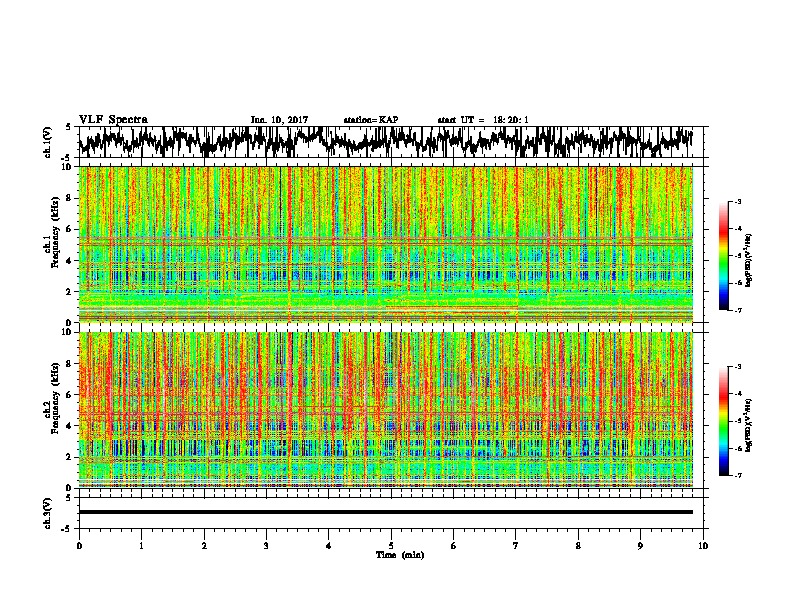Click the ch.3(V) axis label

[48, 513]
